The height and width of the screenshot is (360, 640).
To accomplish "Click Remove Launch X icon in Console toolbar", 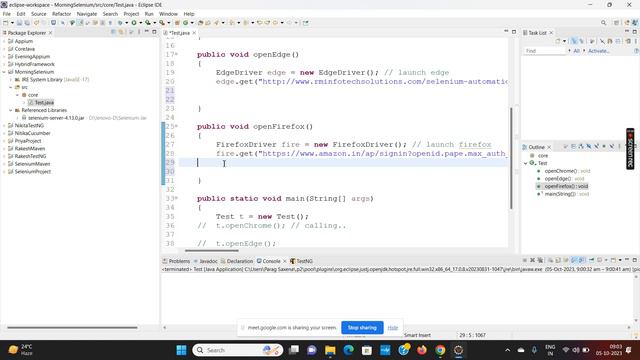I will (532, 260).
